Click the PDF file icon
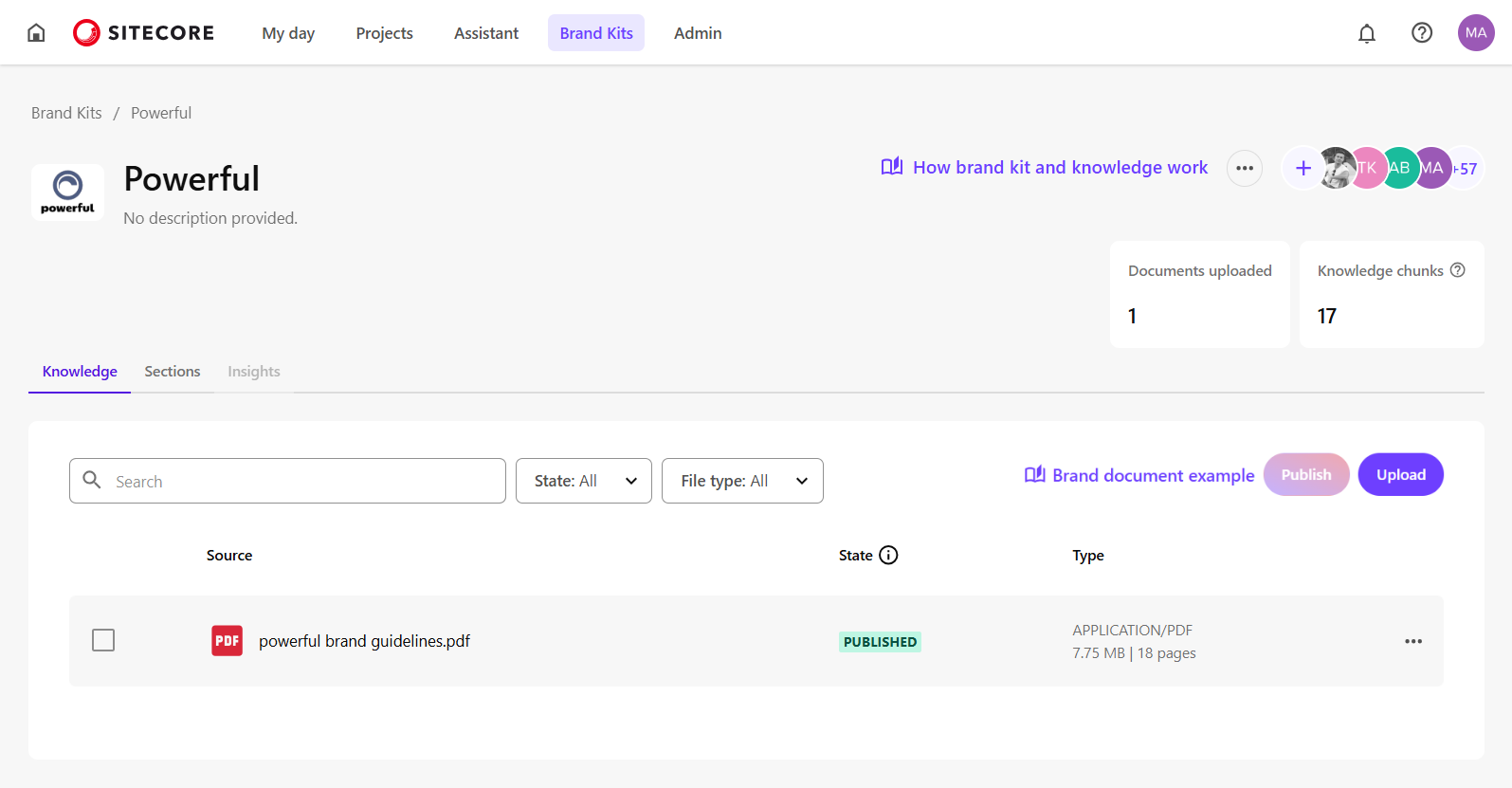The width and height of the screenshot is (1512, 788). 227,641
